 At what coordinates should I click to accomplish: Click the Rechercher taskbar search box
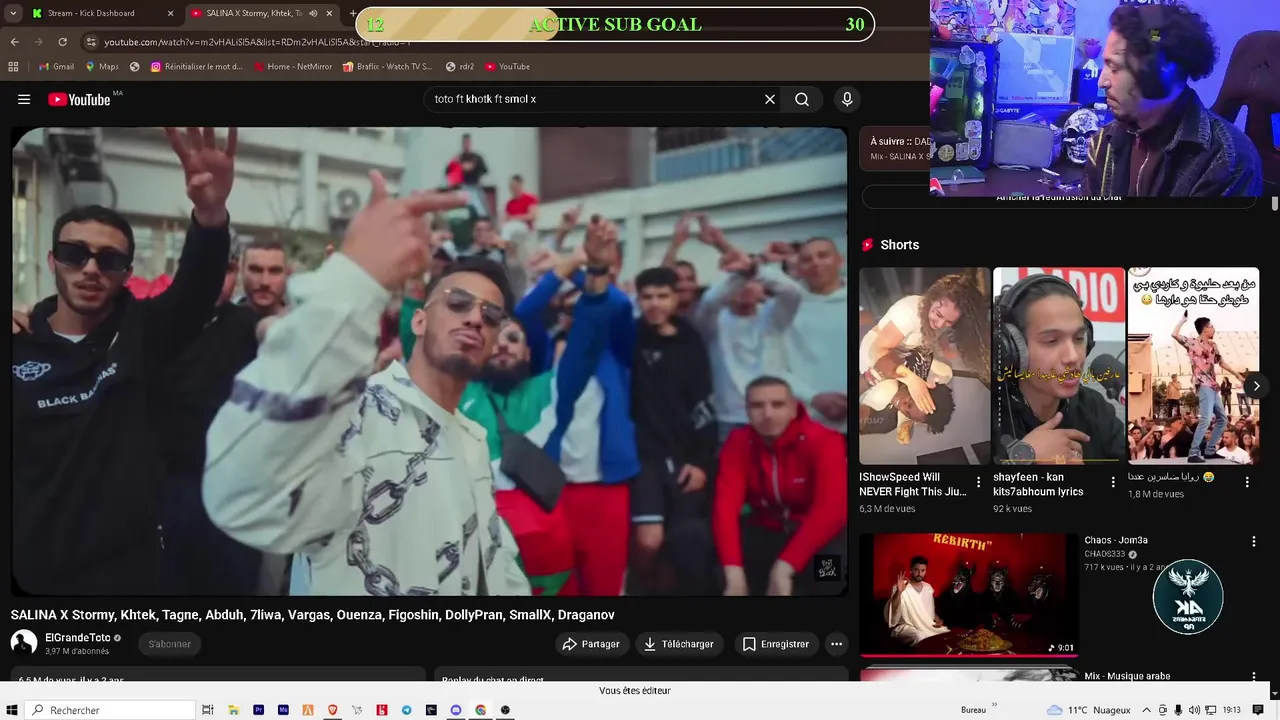tap(110, 710)
